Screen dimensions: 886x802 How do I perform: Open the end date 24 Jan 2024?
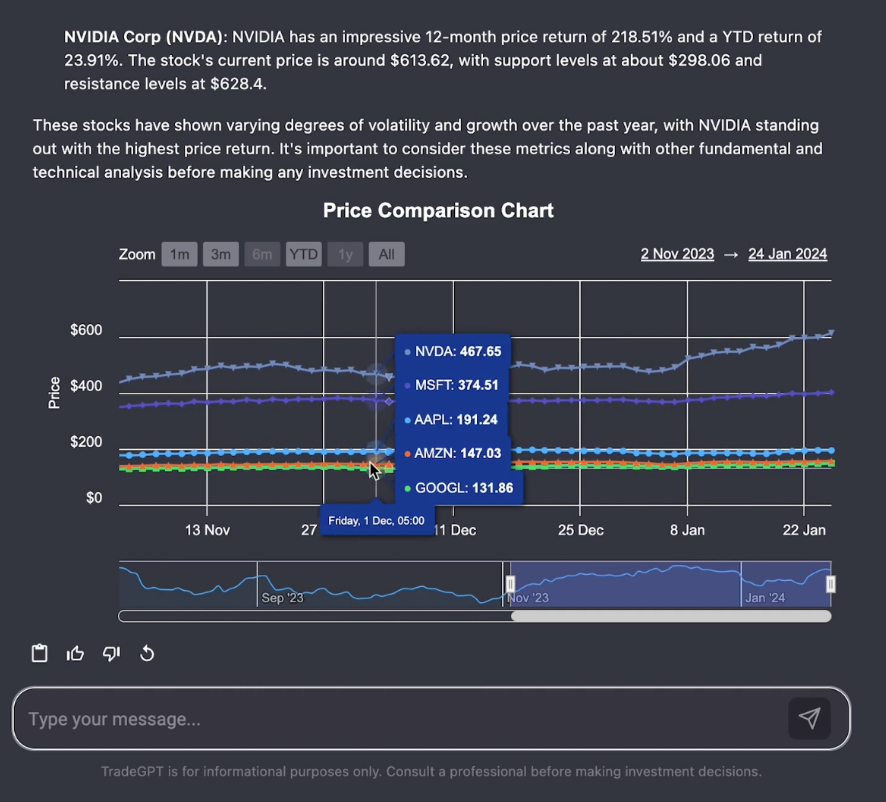[x=787, y=254]
